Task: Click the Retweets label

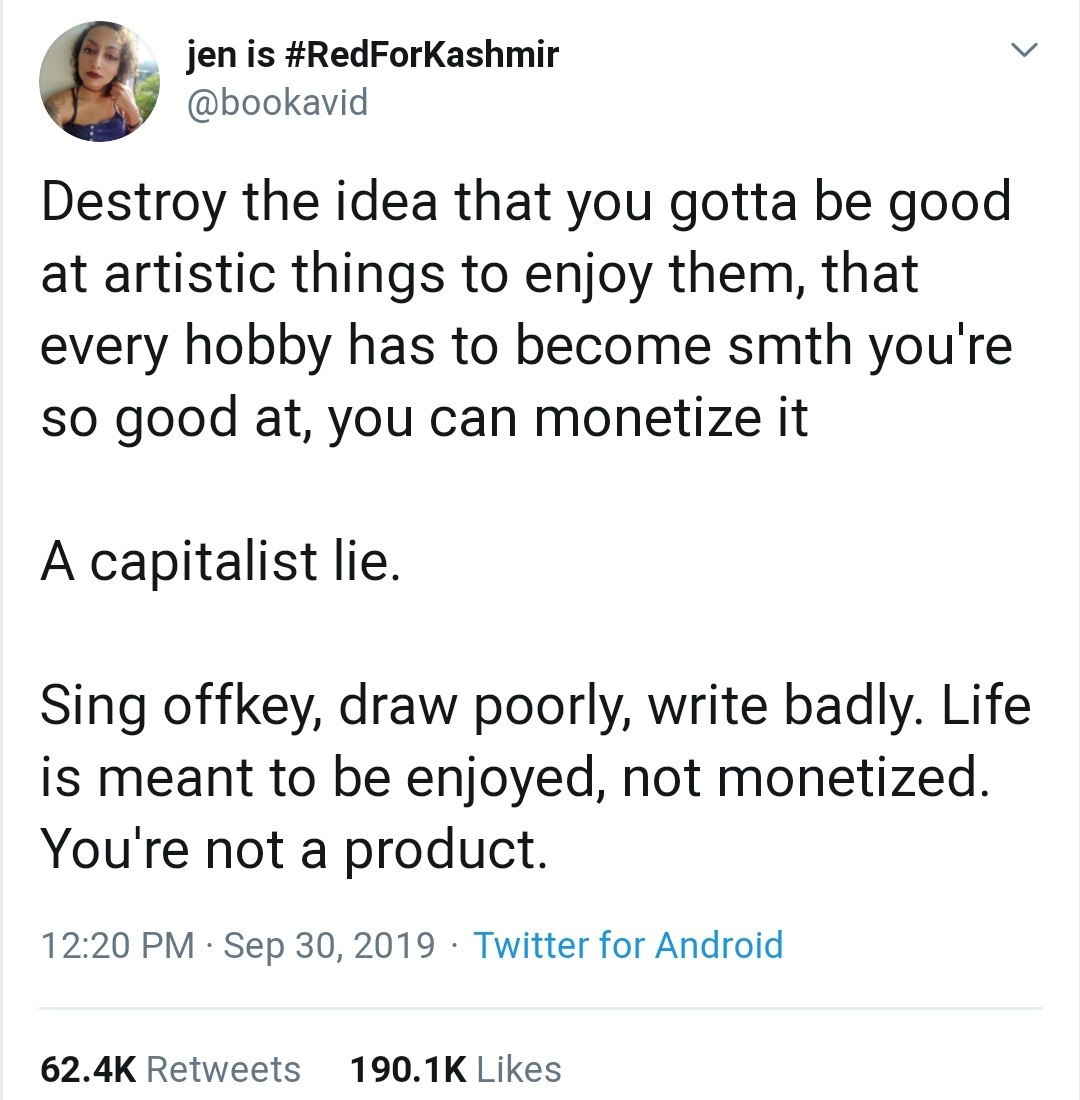Action: point(223,1069)
